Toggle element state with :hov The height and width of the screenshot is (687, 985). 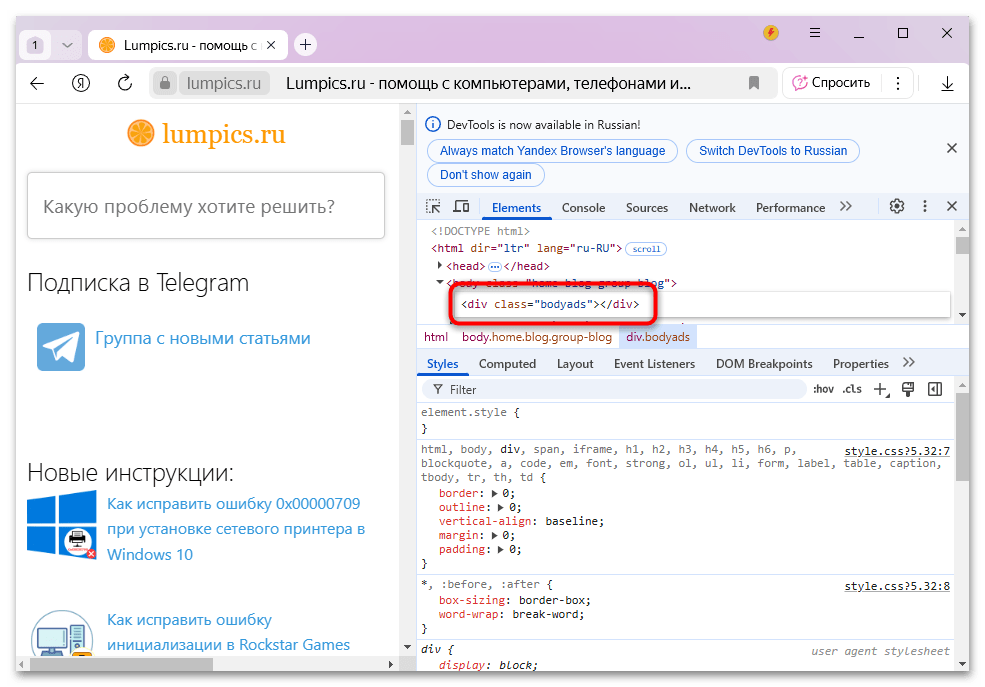click(823, 389)
